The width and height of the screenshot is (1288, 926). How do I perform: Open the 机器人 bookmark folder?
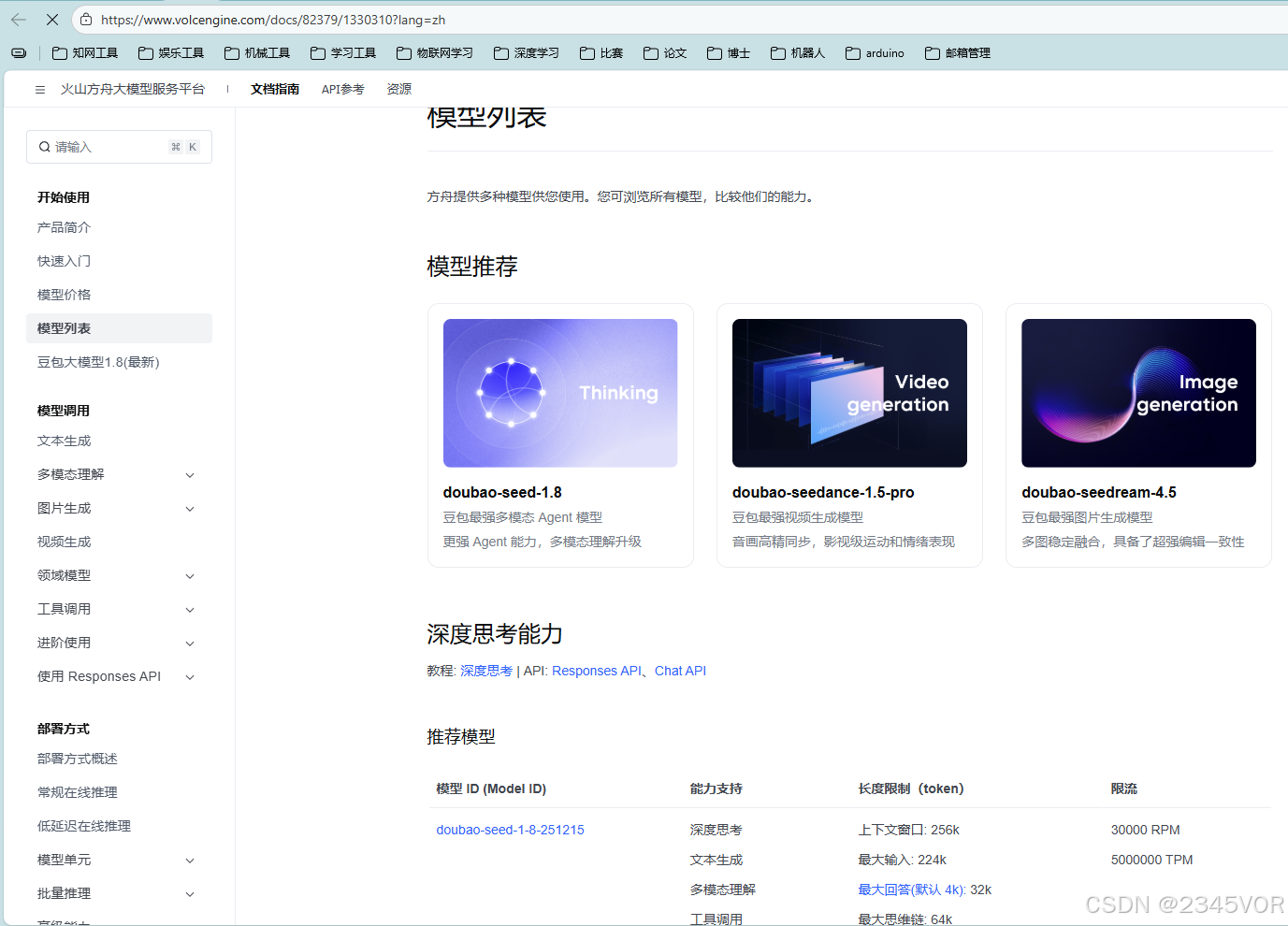(798, 53)
